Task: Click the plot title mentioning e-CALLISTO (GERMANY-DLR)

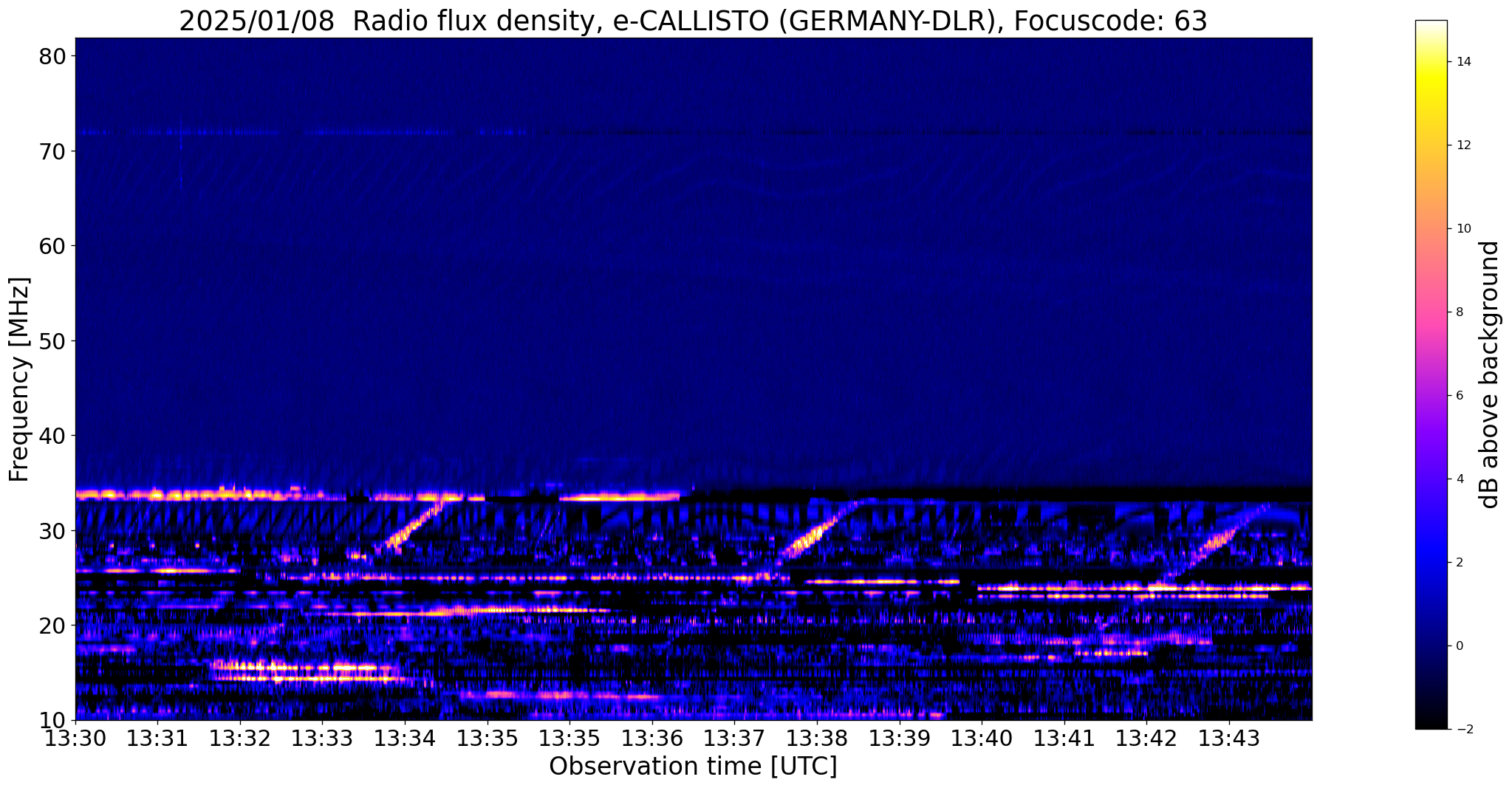Action: click(693, 21)
